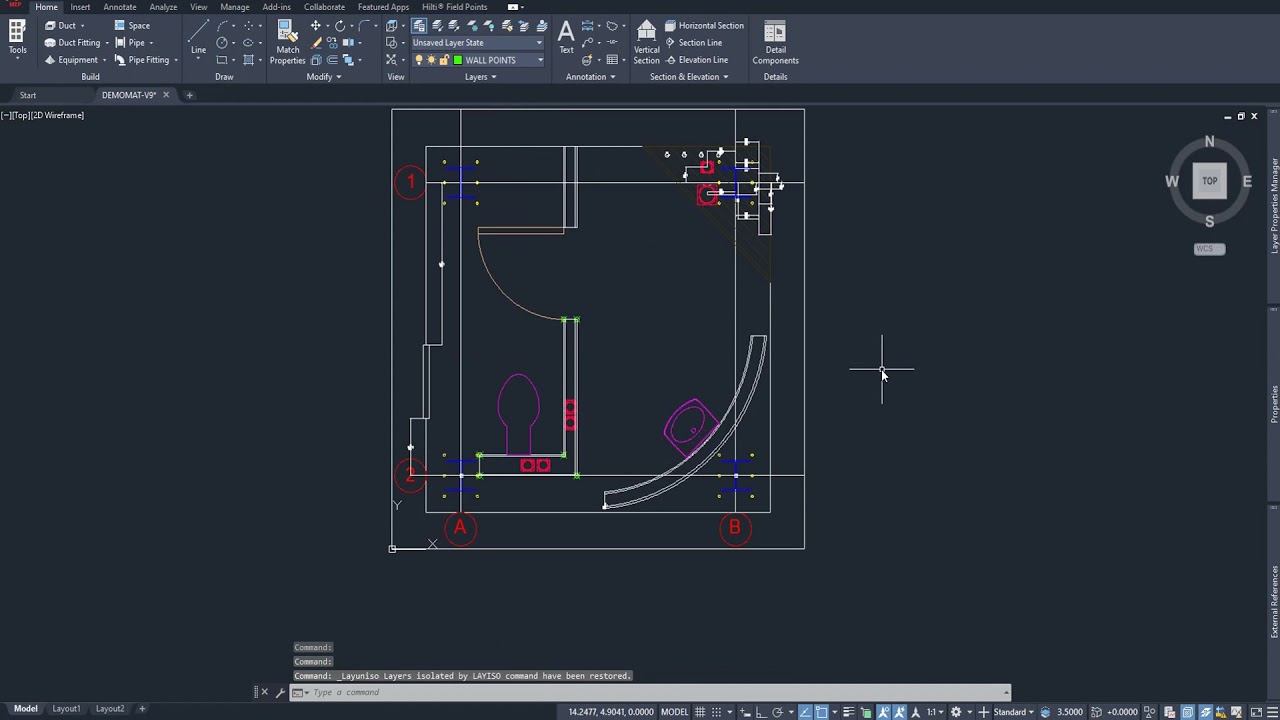This screenshot has width=1280, height=720.
Task: Toggle lineweight display in status bar
Action: coord(850,712)
